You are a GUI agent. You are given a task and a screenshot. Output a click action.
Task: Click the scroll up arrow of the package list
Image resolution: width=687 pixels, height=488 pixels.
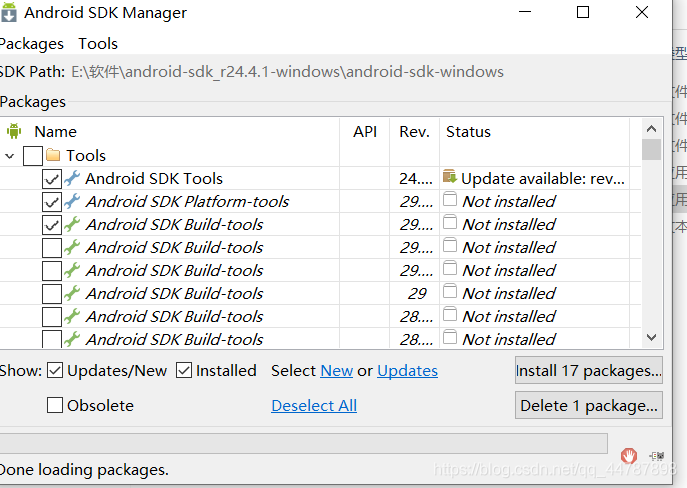(652, 128)
